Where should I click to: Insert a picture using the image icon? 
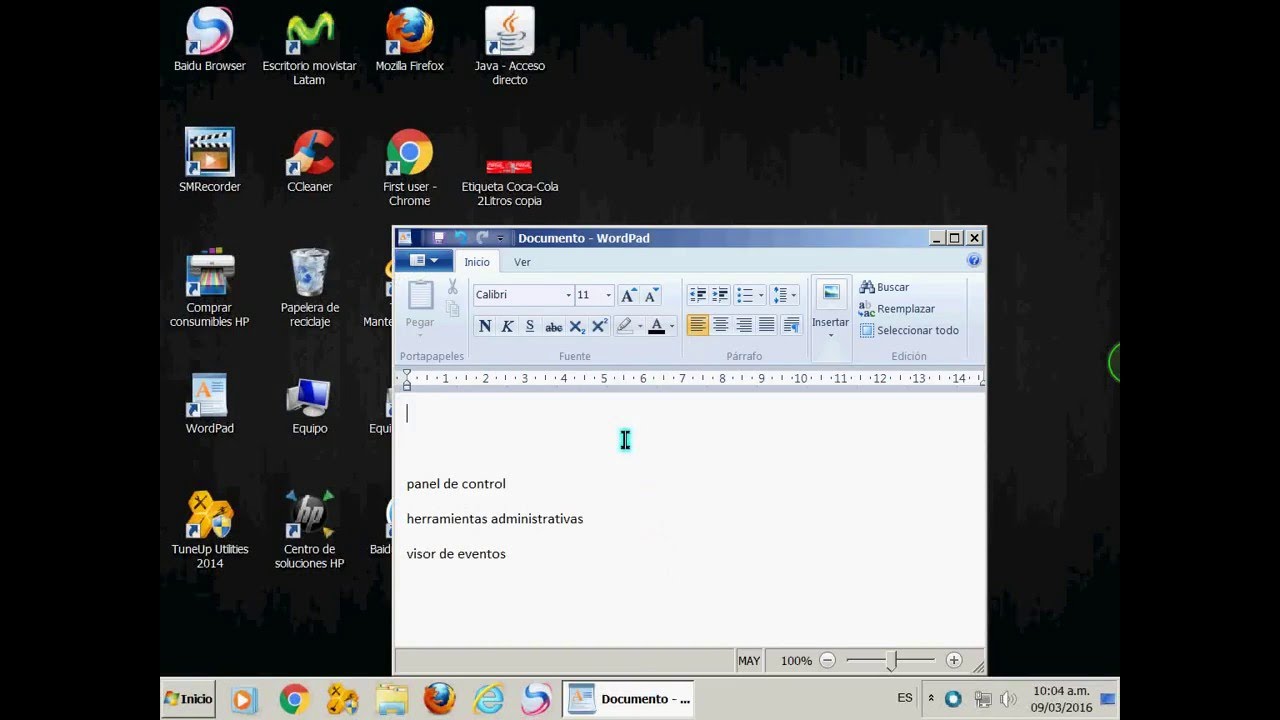(830, 293)
